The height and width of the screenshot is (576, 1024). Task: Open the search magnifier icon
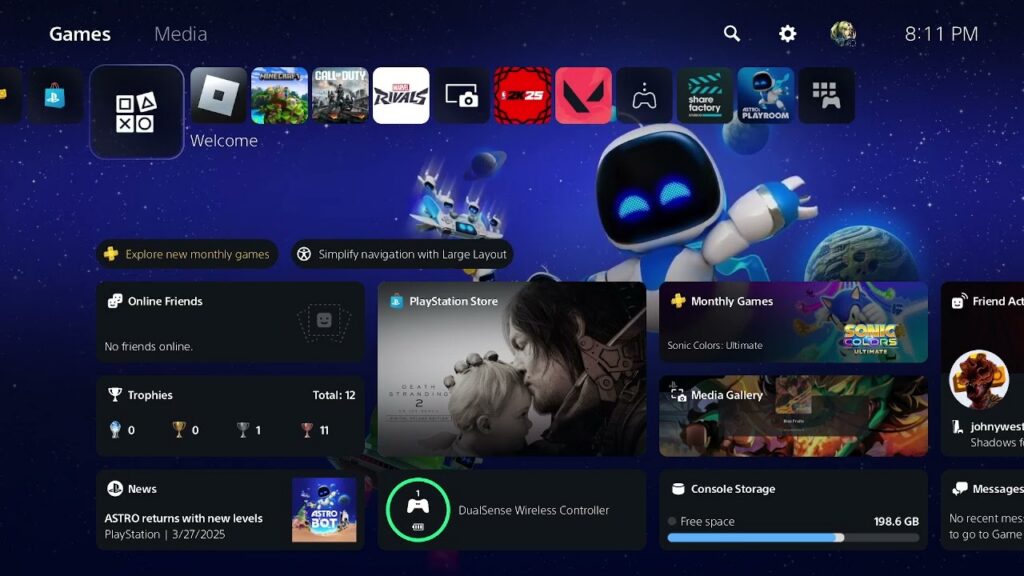point(731,33)
